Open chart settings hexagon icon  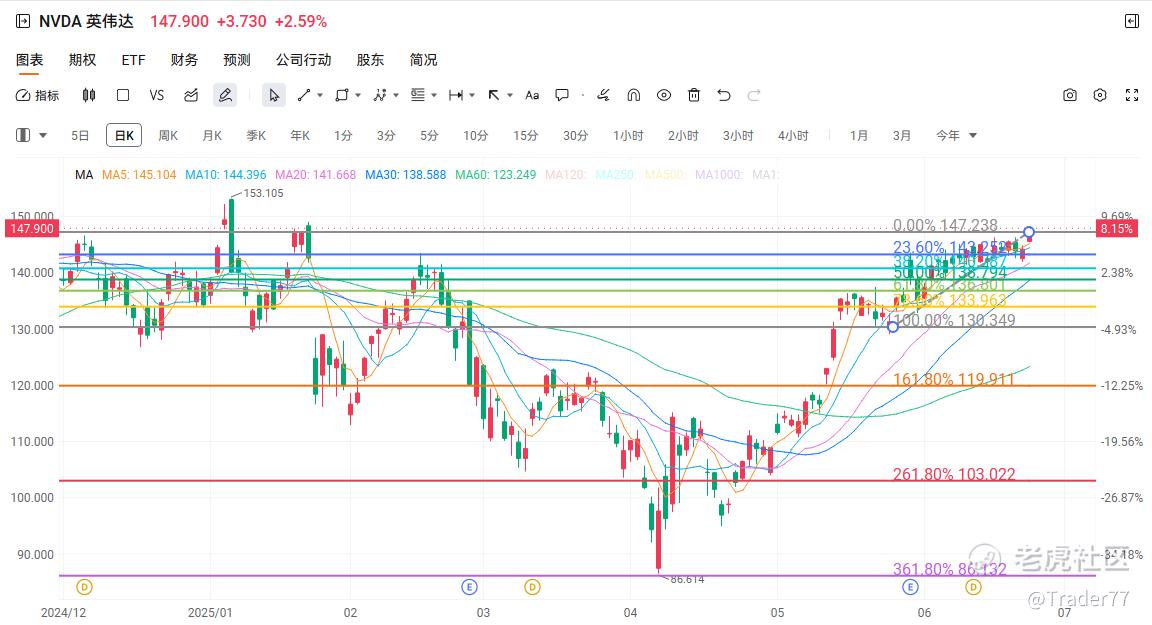[x=1100, y=95]
